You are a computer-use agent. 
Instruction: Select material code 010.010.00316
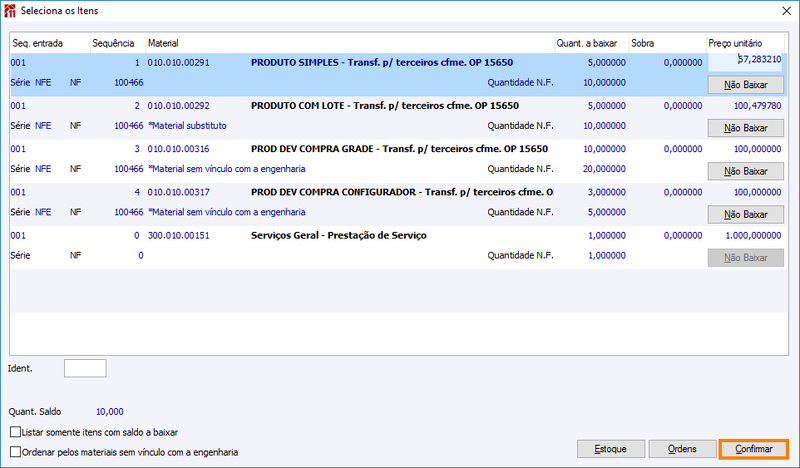click(x=179, y=149)
